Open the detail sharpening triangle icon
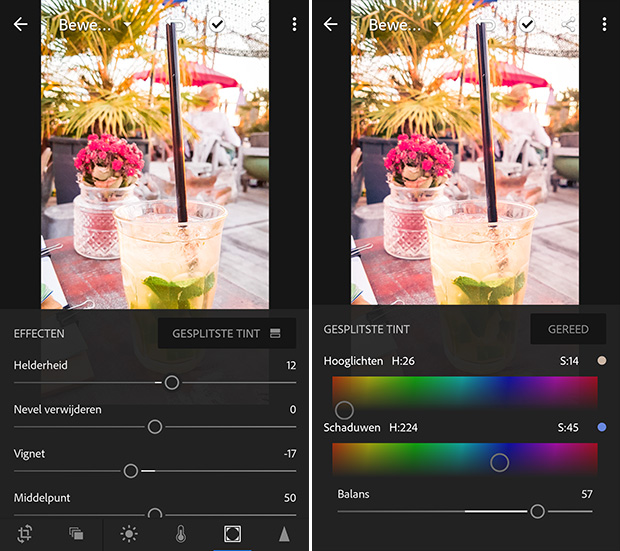The height and width of the screenshot is (551, 620). coord(284,534)
